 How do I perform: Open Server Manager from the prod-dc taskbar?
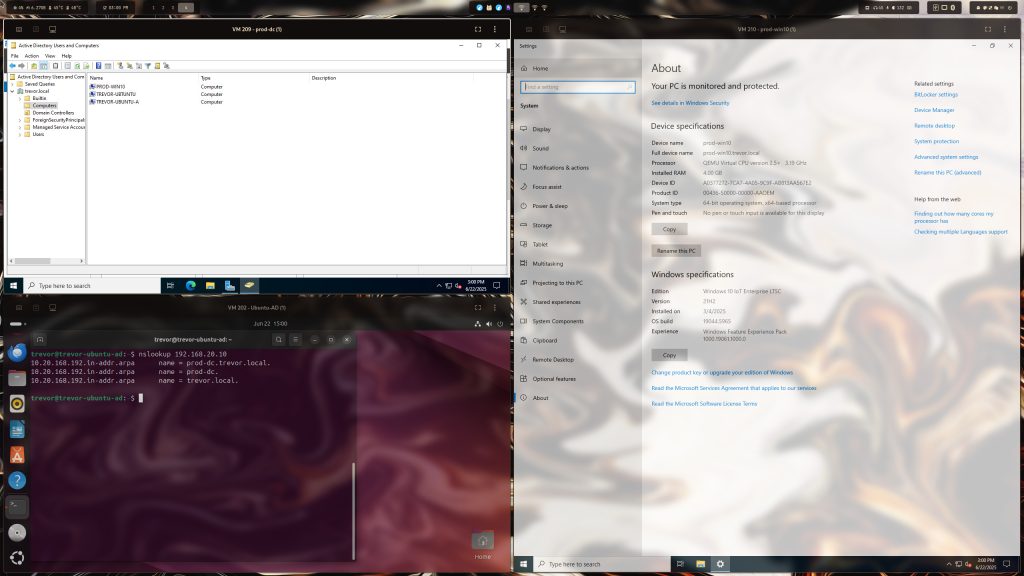[x=230, y=285]
